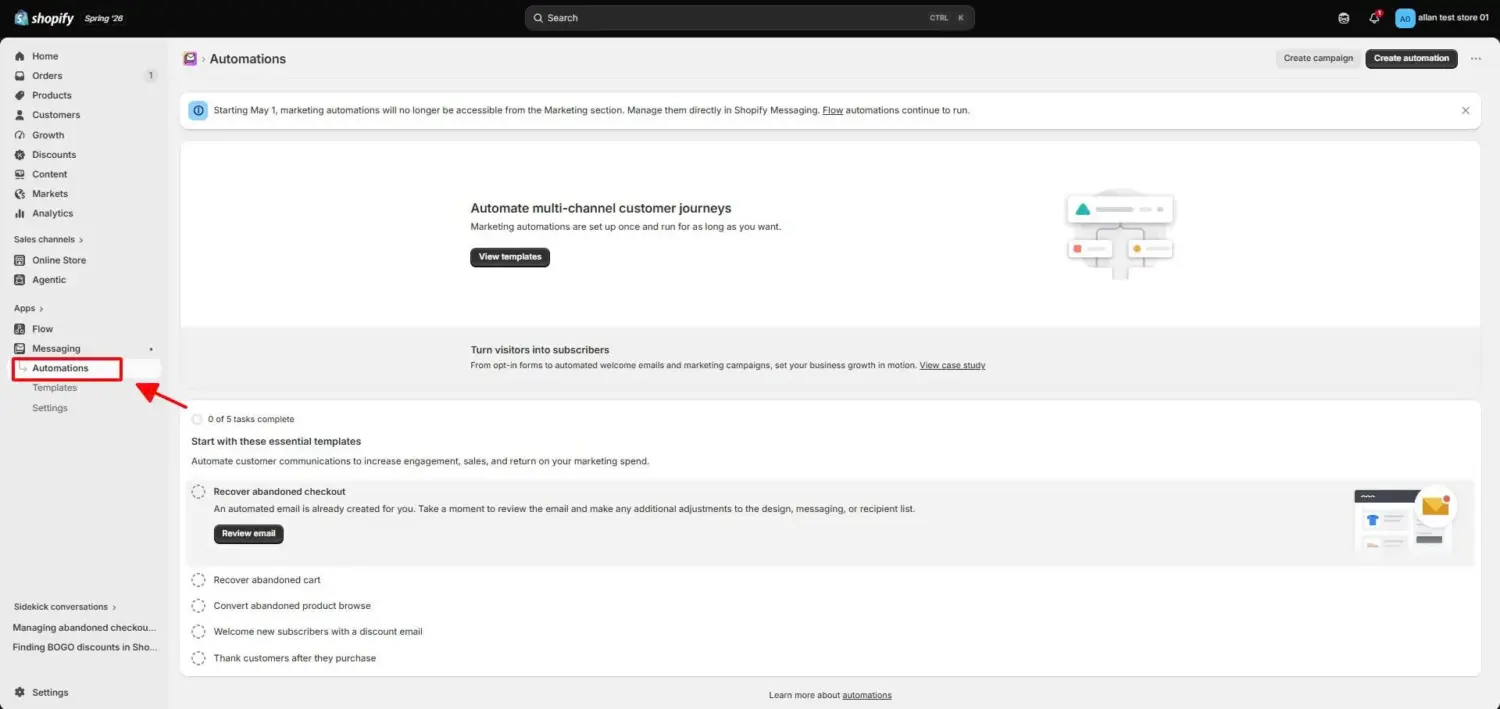Go to Analytics in the sidebar
This screenshot has height=709, width=1500.
(x=52, y=213)
